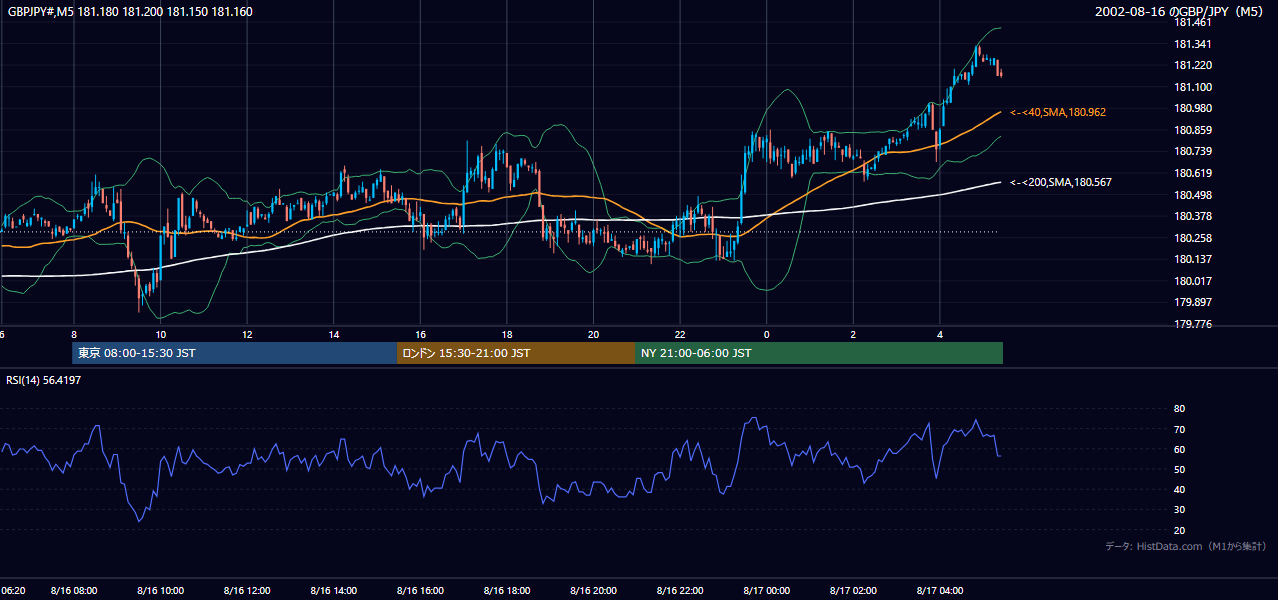Image resolution: width=1278 pixels, height=600 pixels.
Task: Click RSI scale value 30
Action: [x=1179, y=511]
